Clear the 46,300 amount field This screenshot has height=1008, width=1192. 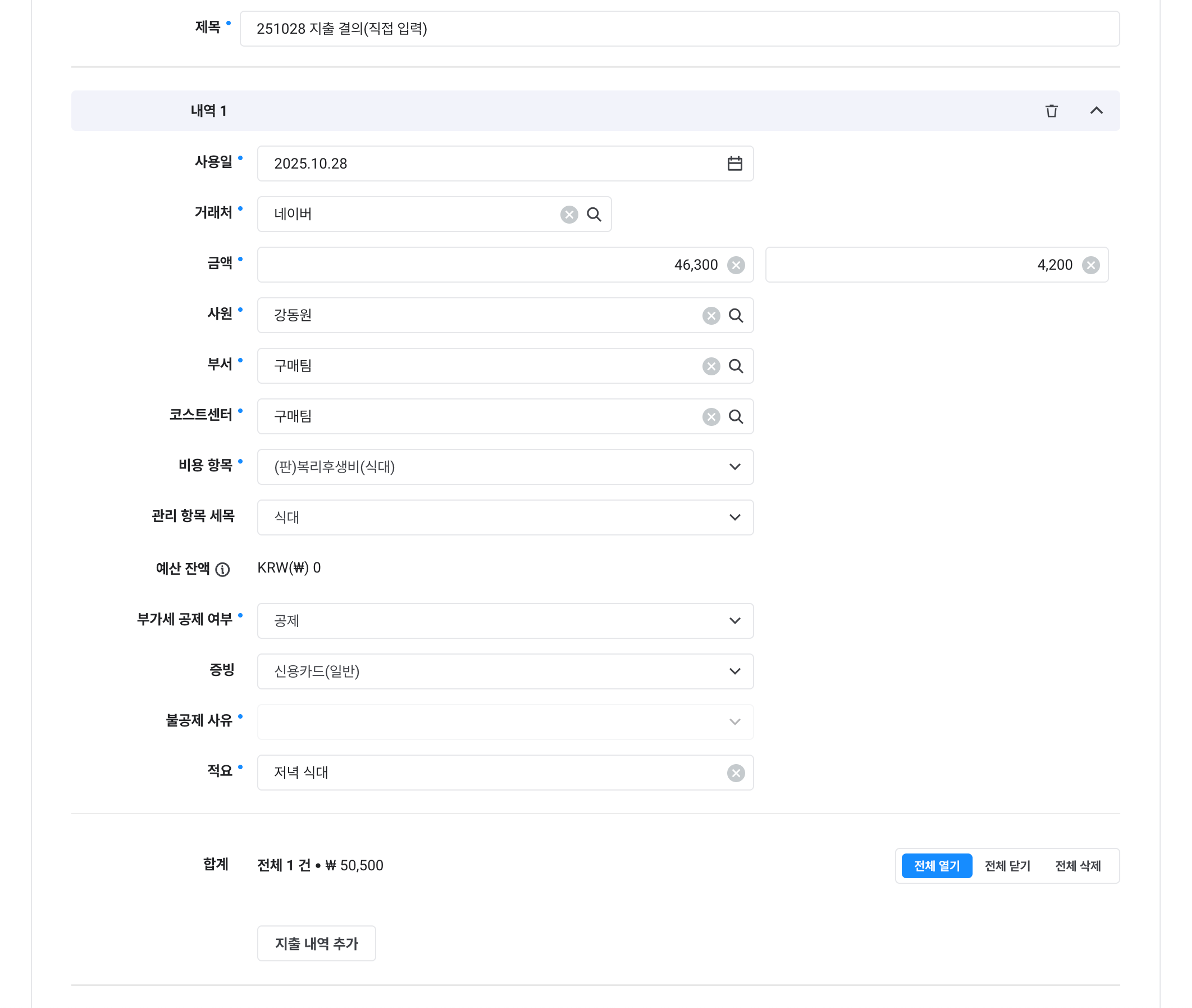736,265
